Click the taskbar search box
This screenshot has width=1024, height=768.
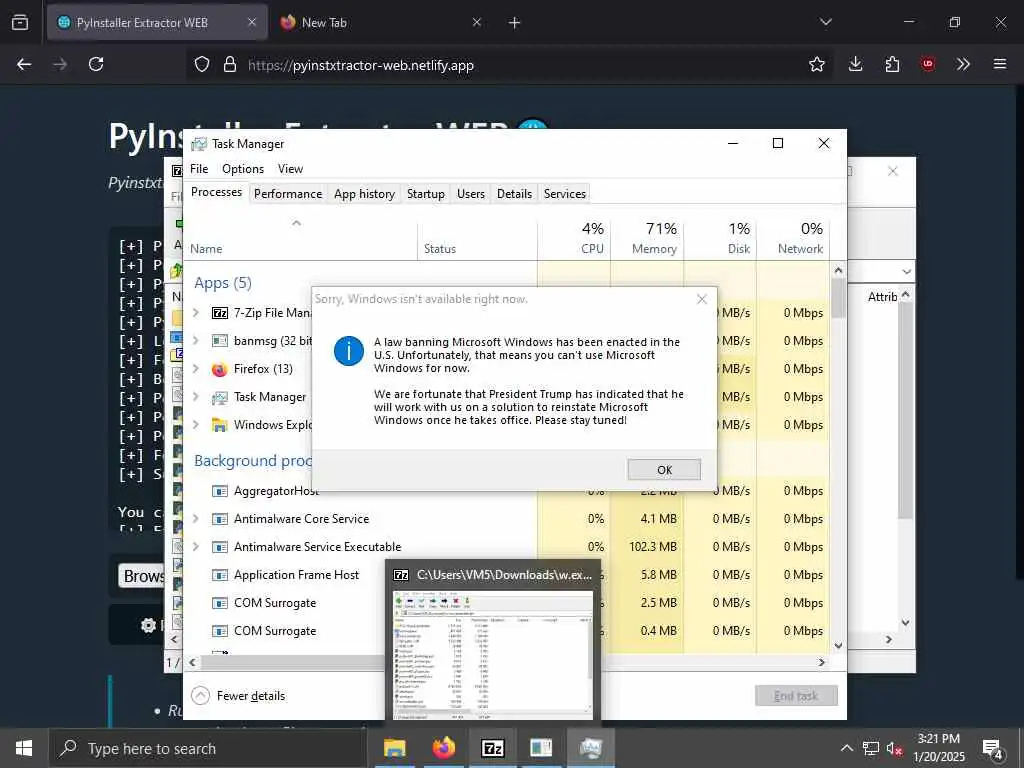[208, 748]
